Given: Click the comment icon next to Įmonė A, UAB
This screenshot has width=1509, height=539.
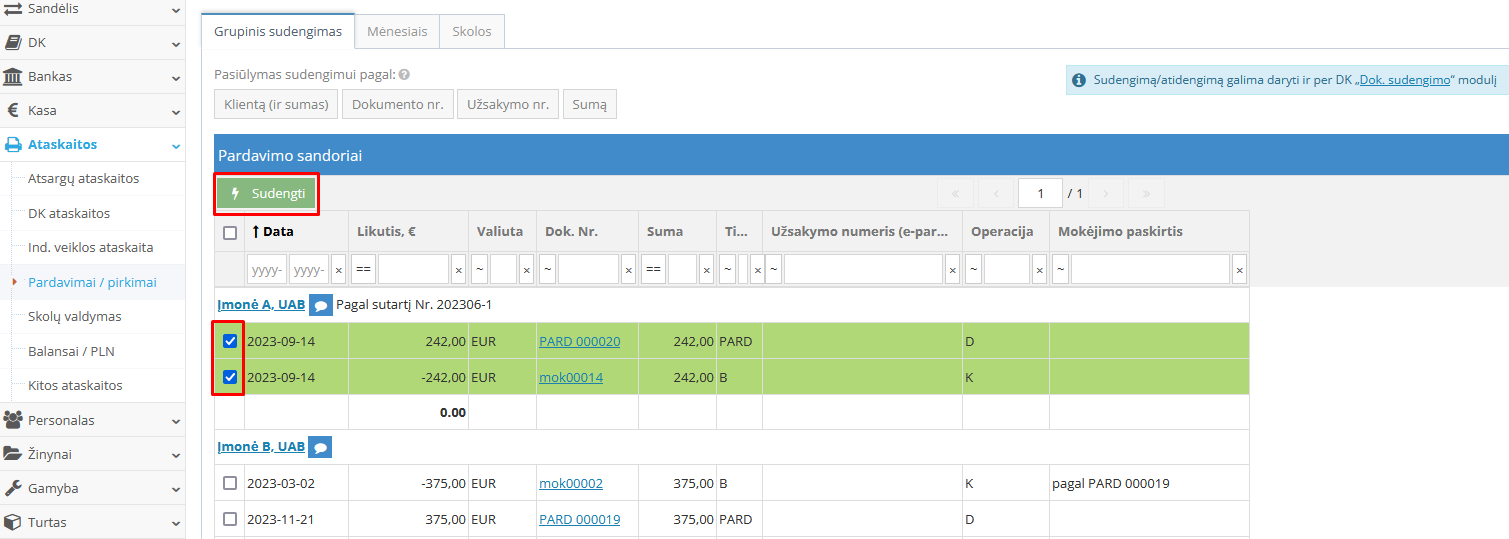Looking at the screenshot, I should (x=320, y=305).
